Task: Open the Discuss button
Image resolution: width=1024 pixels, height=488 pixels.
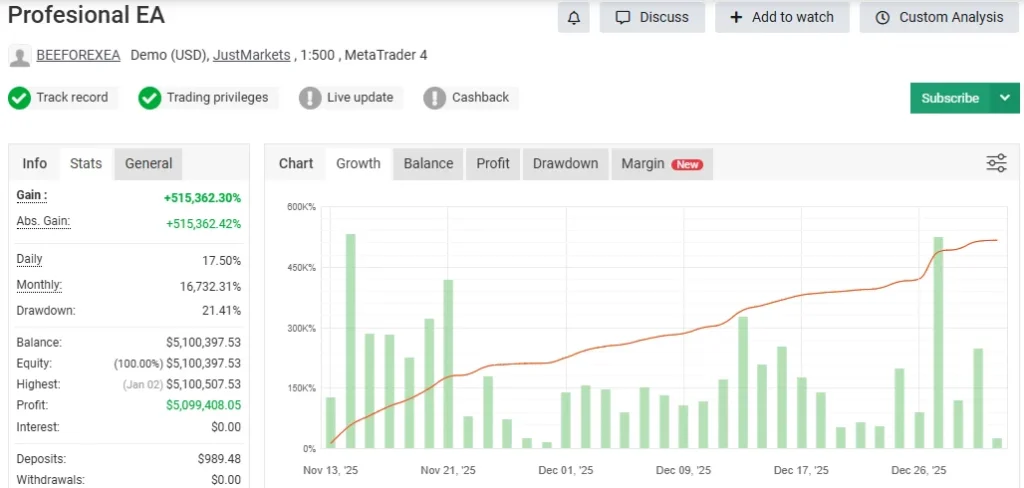Action: tap(652, 18)
